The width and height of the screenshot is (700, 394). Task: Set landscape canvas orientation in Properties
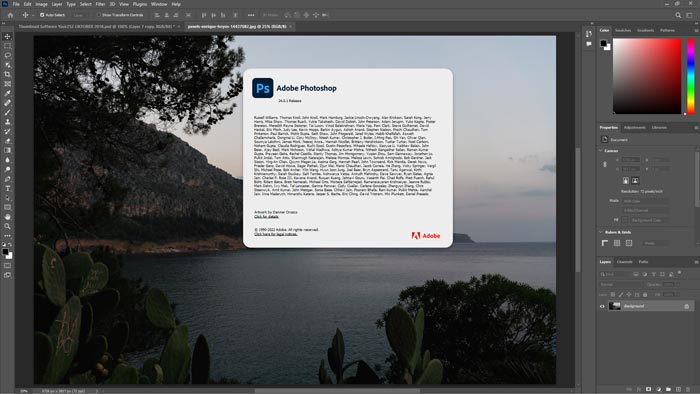click(x=635, y=181)
